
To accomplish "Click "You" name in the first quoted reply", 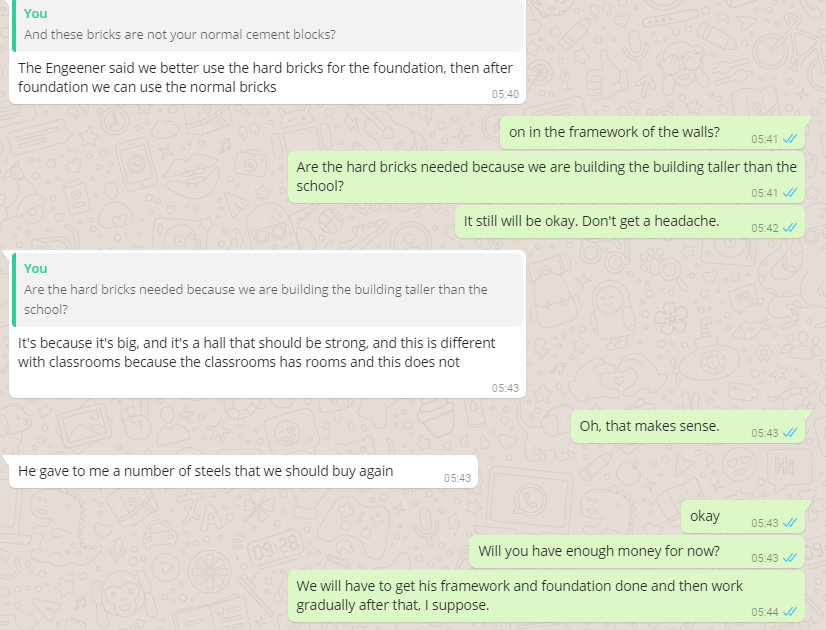I will tap(36, 14).
